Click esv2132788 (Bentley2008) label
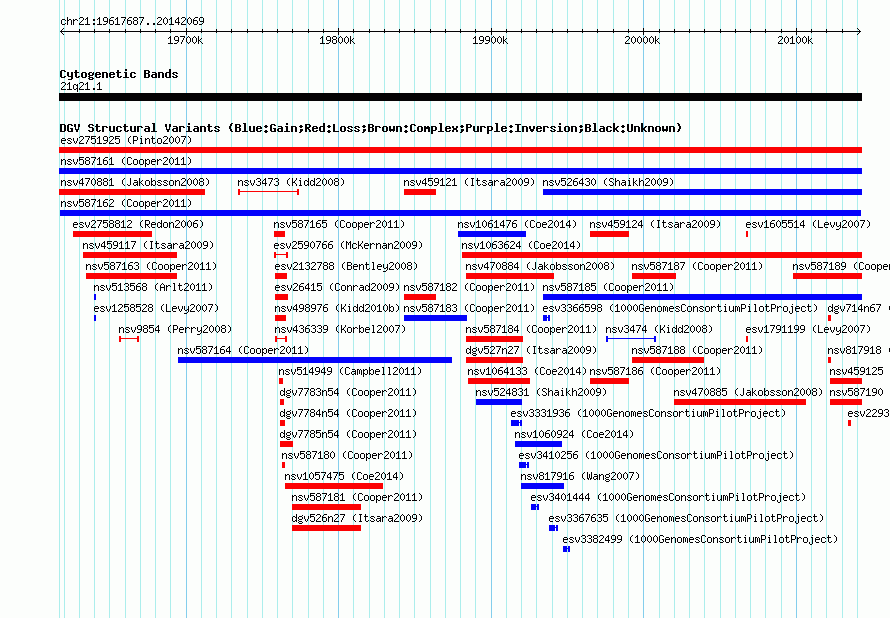The height and width of the screenshot is (618, 890). 346,266
